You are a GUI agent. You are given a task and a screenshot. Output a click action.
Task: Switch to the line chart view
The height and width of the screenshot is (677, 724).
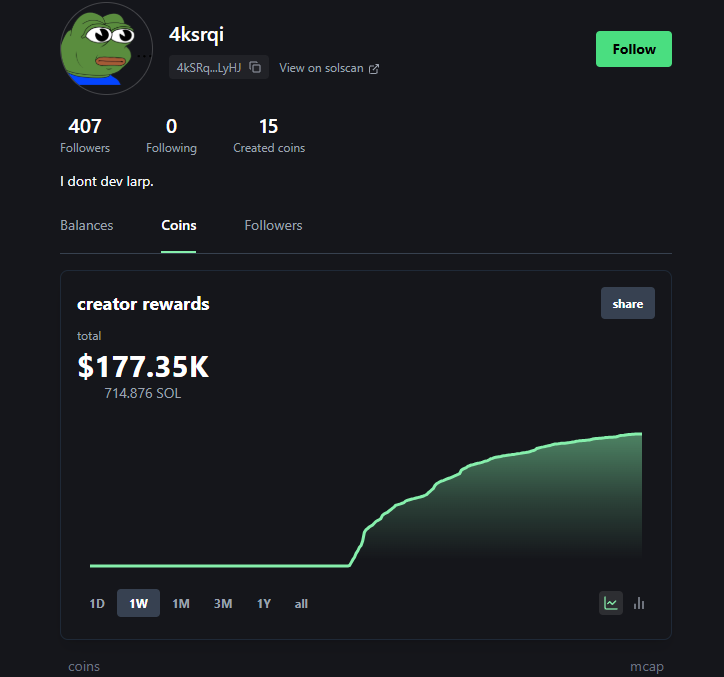(610, 603)
